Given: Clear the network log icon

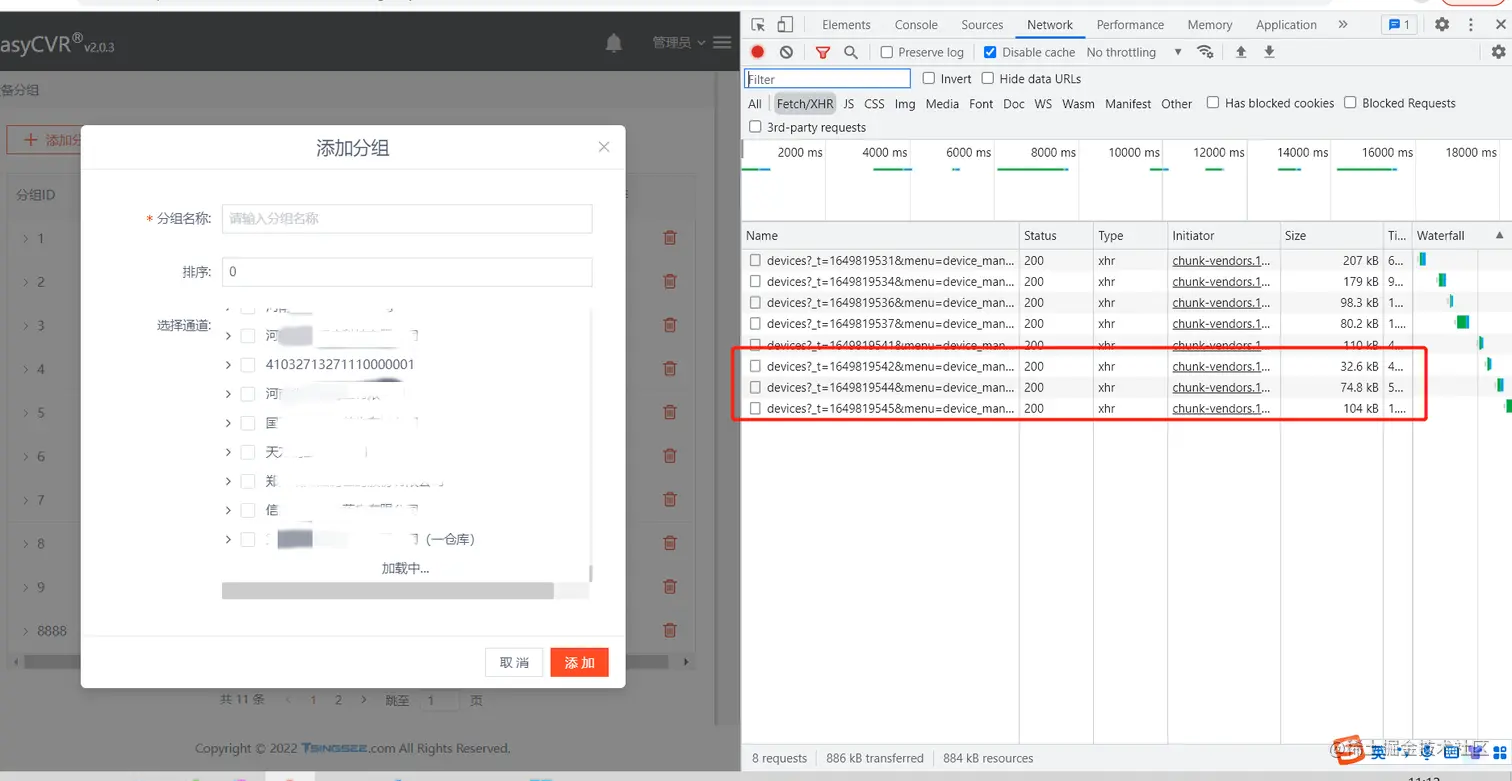Looking at the screenshot, I should (x=786, y=52).
